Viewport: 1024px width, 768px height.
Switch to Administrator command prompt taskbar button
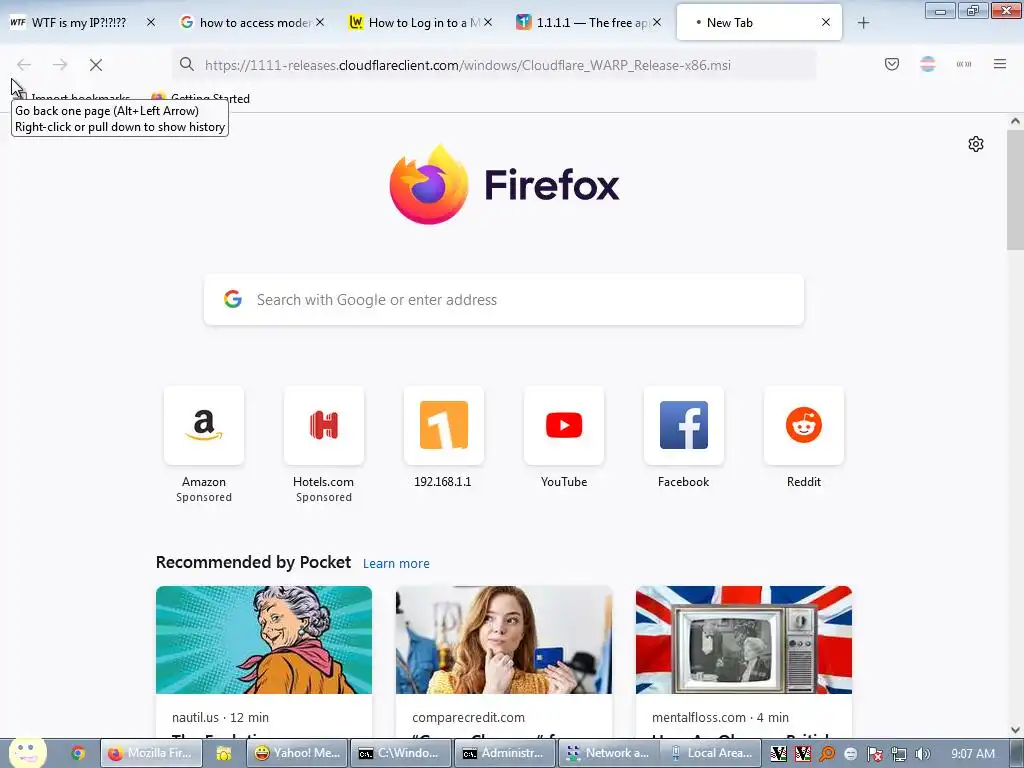(x=504, y=753)
